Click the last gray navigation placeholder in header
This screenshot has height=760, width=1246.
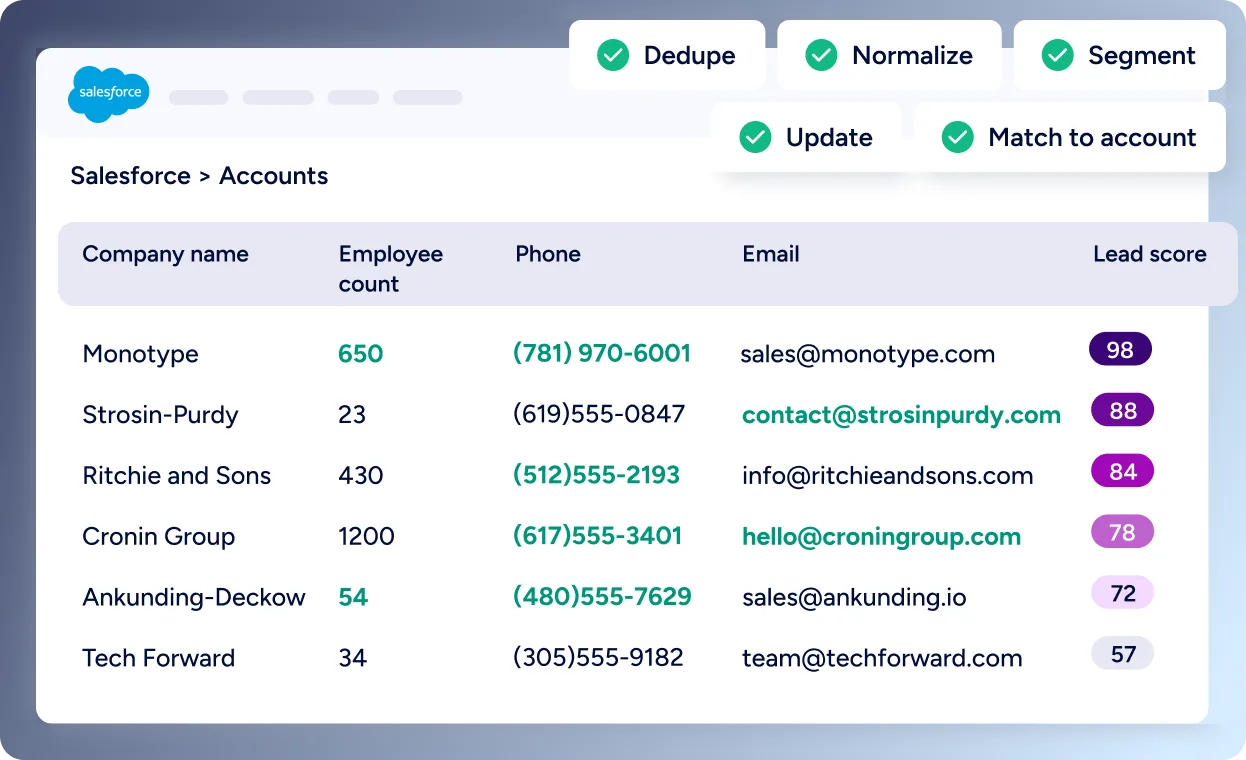[427, 97]
